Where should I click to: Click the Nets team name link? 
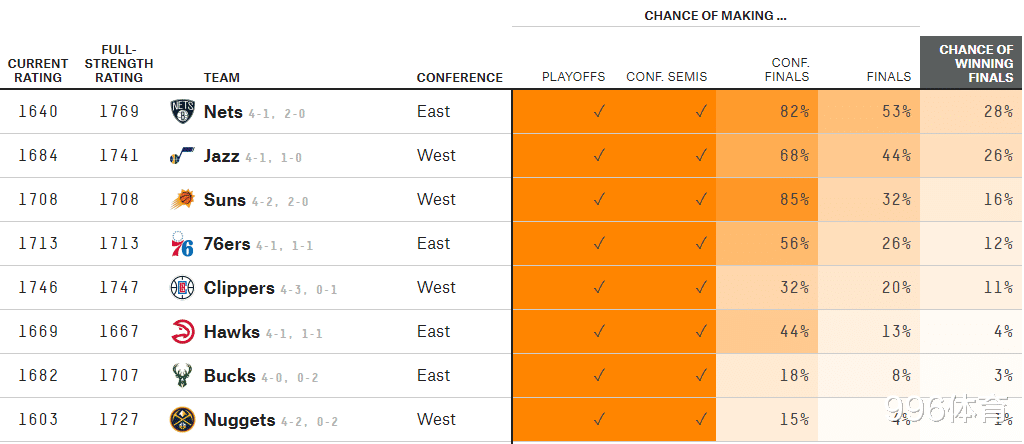coord(223,112)
